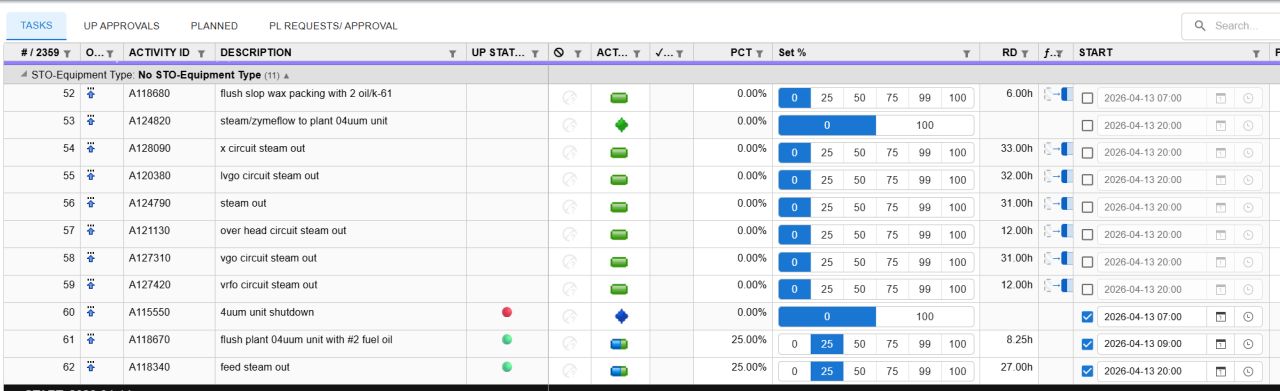Set A120380 progress to 75
This screenshot has width=1280, height=391.
point(892,180)
